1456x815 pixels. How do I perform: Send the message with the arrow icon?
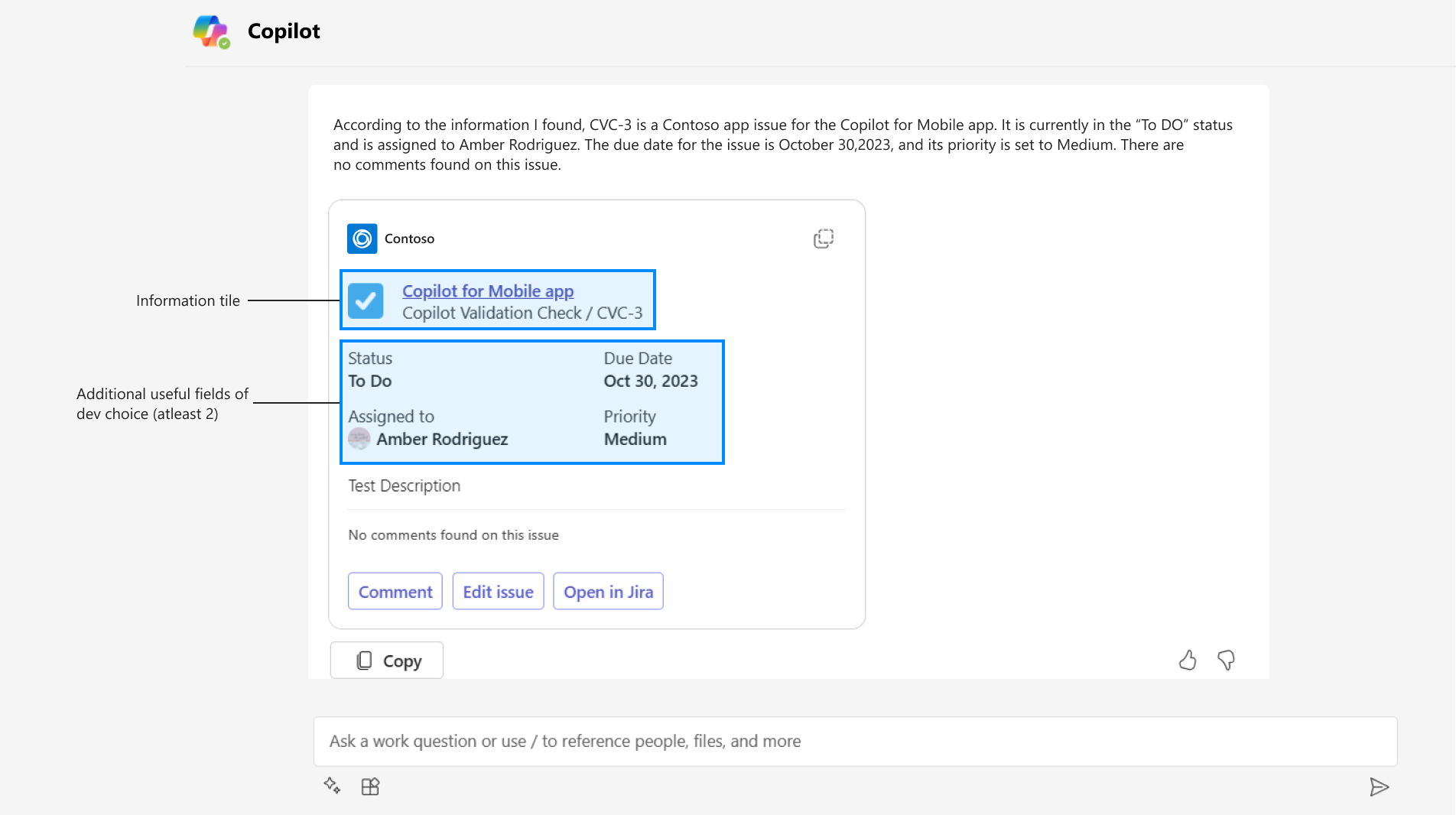(x=1379, y=787)
